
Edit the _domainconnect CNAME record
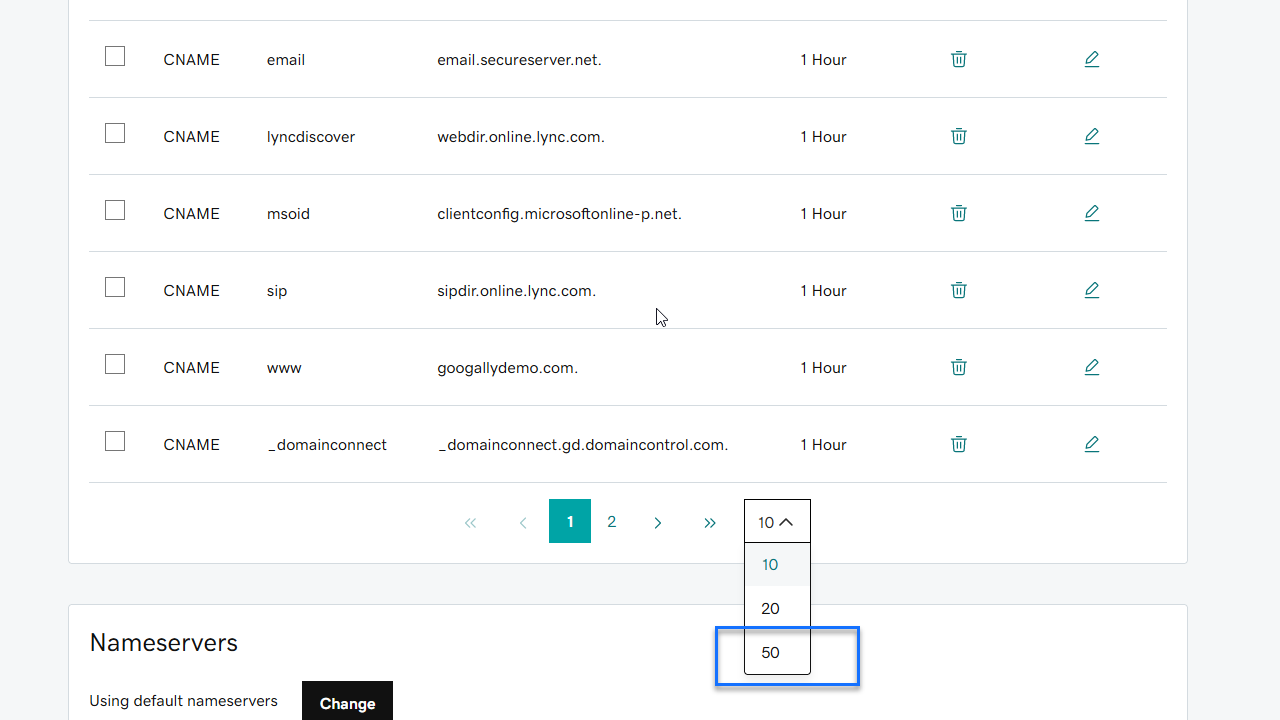[x=1092, y=444]
